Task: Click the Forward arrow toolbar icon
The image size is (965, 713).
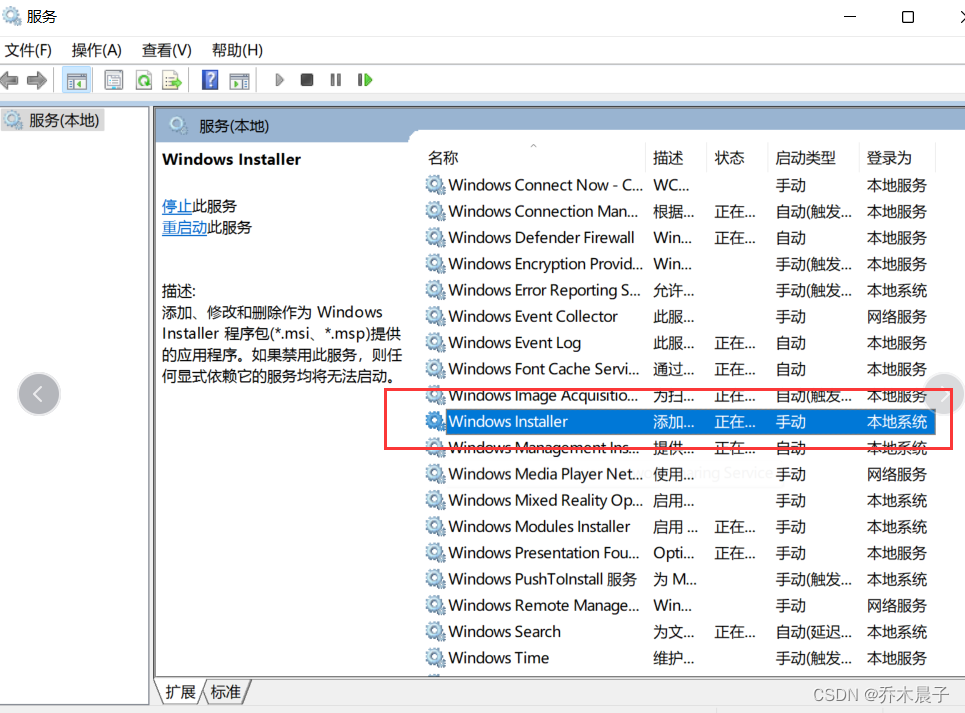Action: (x=37, y=80)
